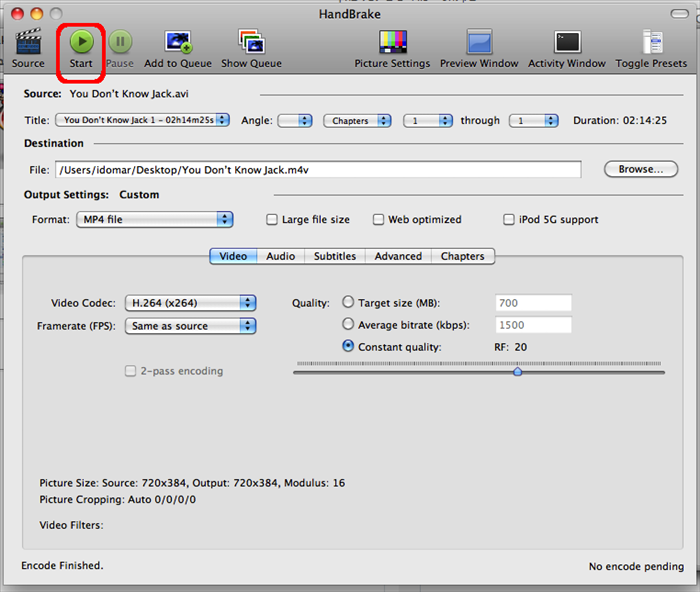
Task: Click the Browse... button
Action: pyautogui.click(x=641, y=169)
